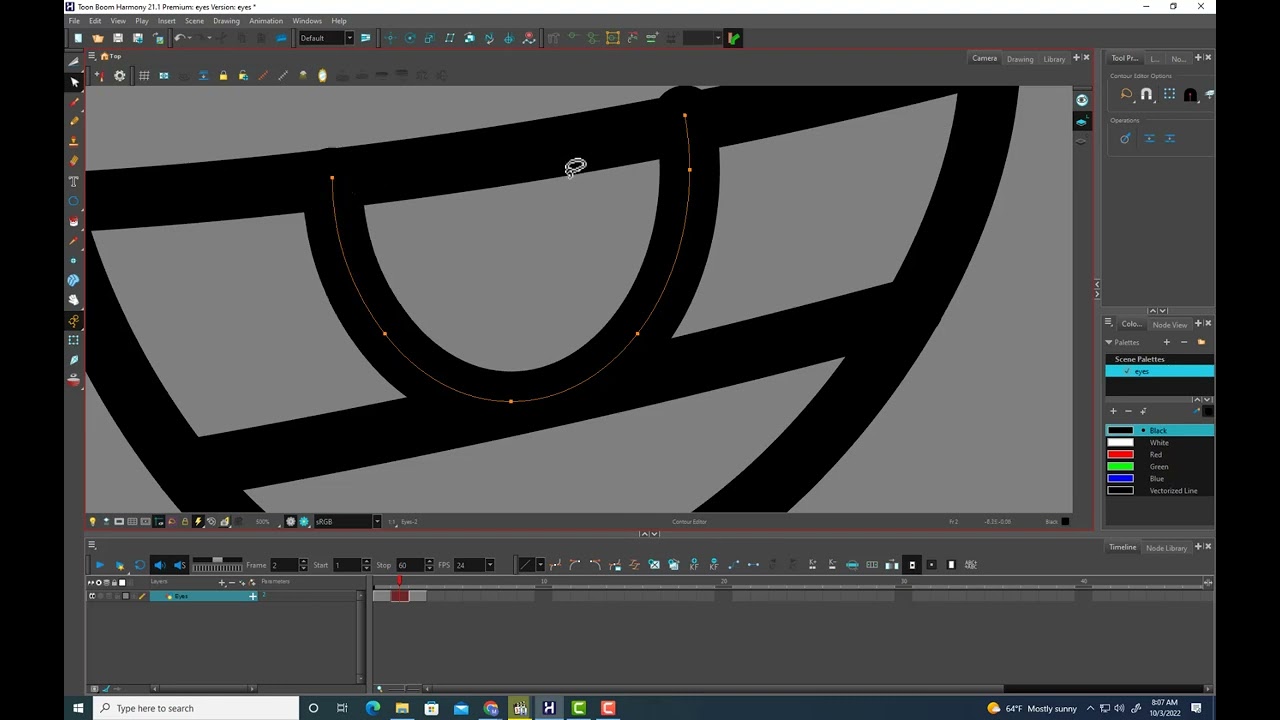Switch to the Drawing view tab
This screenshot has height=720, width=1280.
[x=1020, y=59]
